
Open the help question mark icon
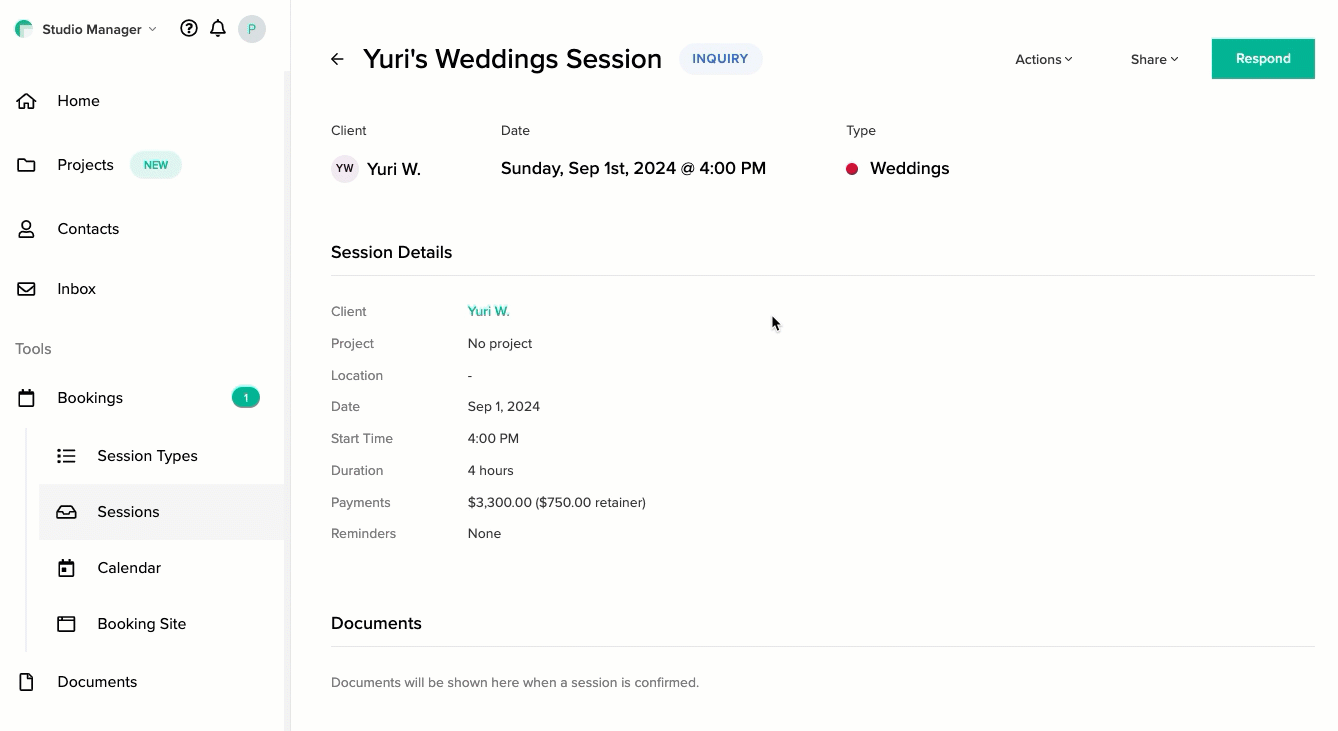pyautogui.click(x=189, y=29)
